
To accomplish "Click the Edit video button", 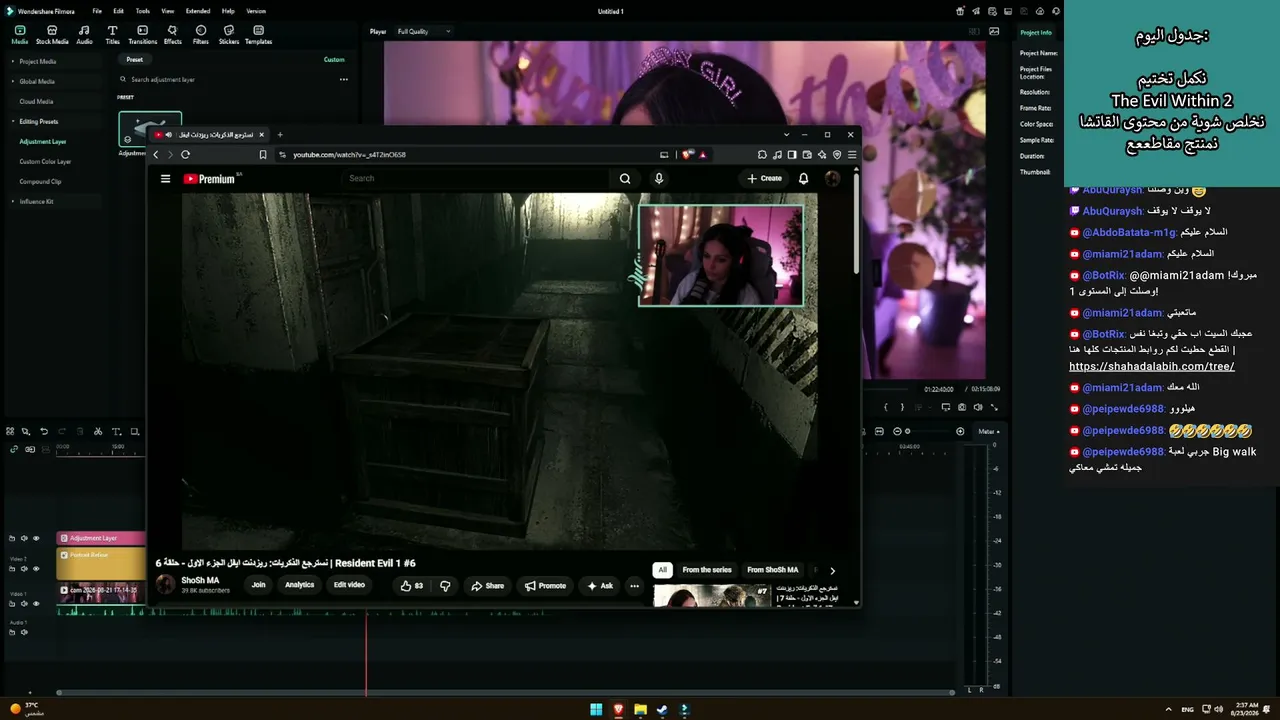I will 349,585.
